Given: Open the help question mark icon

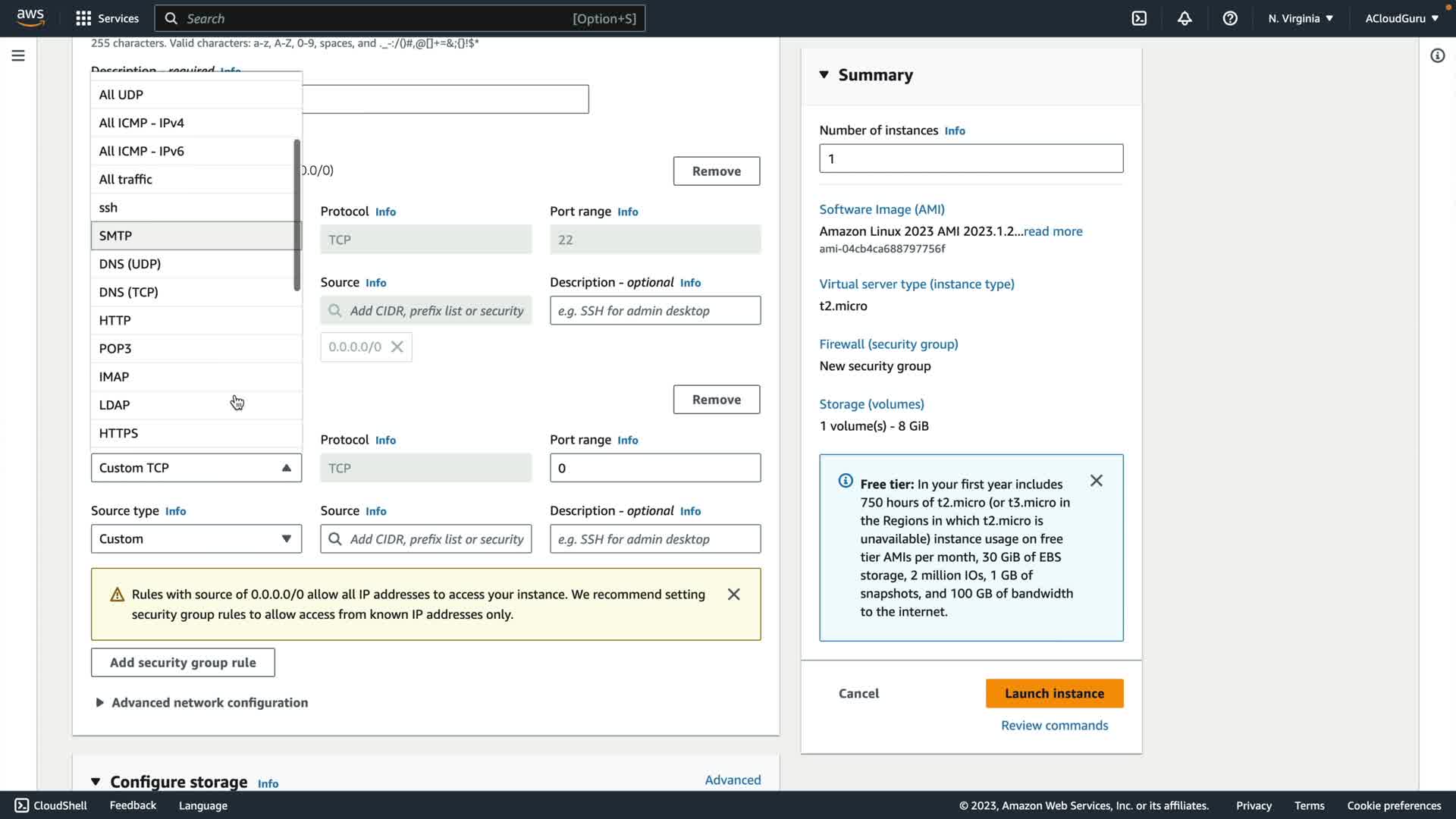Looking at the screenshot, I should [x=1230, y=18].
